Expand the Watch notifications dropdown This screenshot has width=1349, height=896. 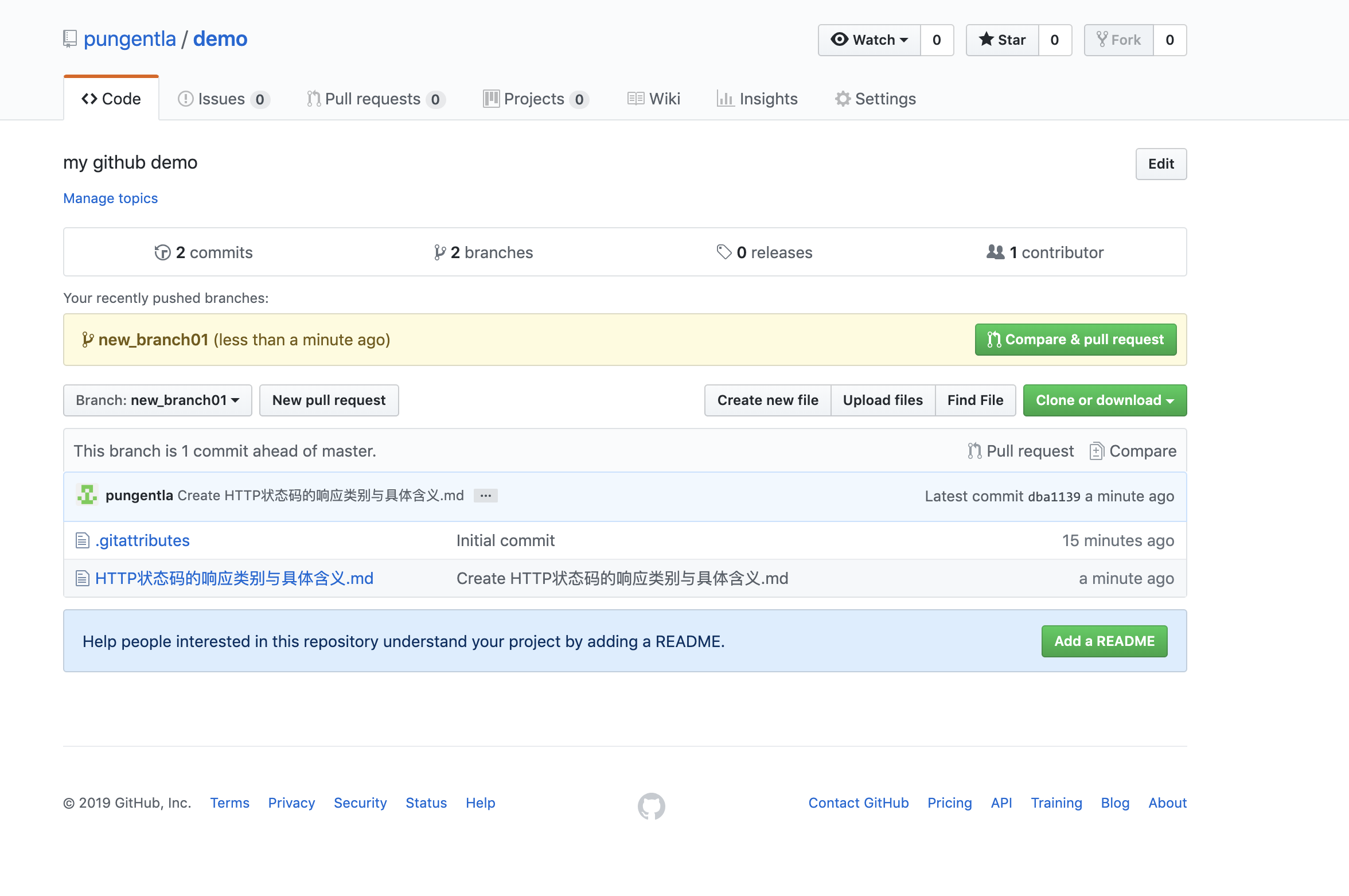pyautogui.click(x=870, y=40)
